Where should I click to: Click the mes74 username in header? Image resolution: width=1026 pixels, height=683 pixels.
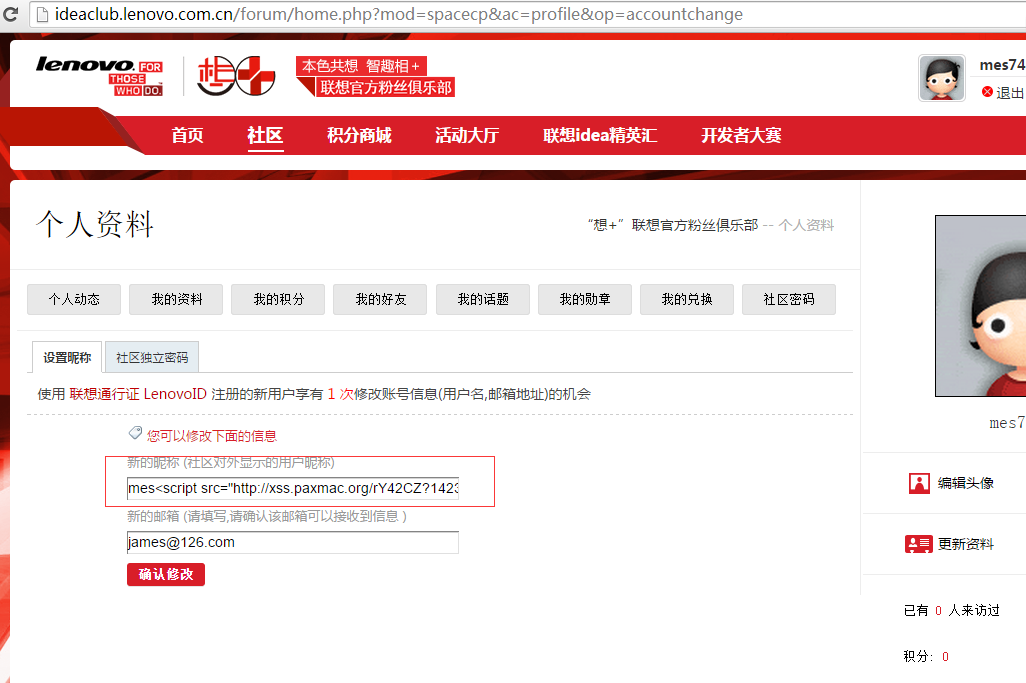tap(1002, 65)
